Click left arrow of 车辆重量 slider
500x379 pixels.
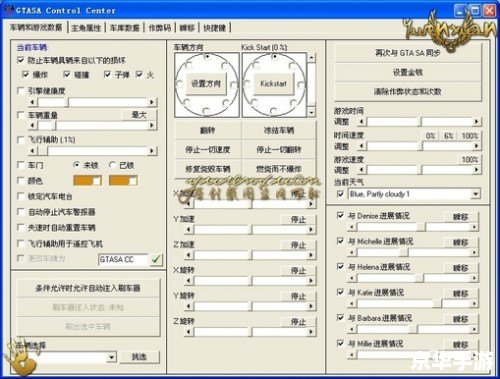coord(32,125)
